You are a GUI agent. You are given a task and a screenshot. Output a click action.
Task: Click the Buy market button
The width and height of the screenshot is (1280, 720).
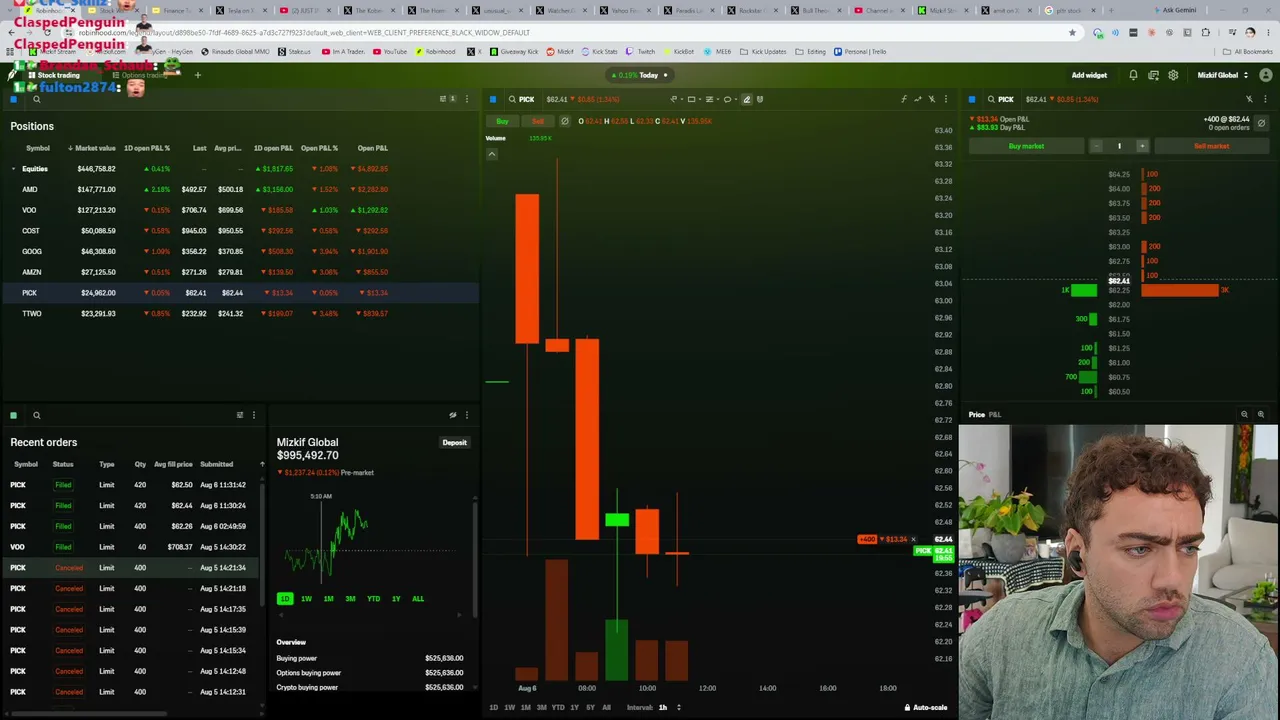(x=1026, y=146)
